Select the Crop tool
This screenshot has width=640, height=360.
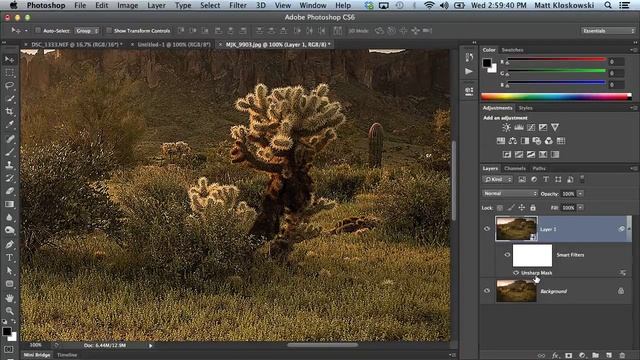click(9, 111)
